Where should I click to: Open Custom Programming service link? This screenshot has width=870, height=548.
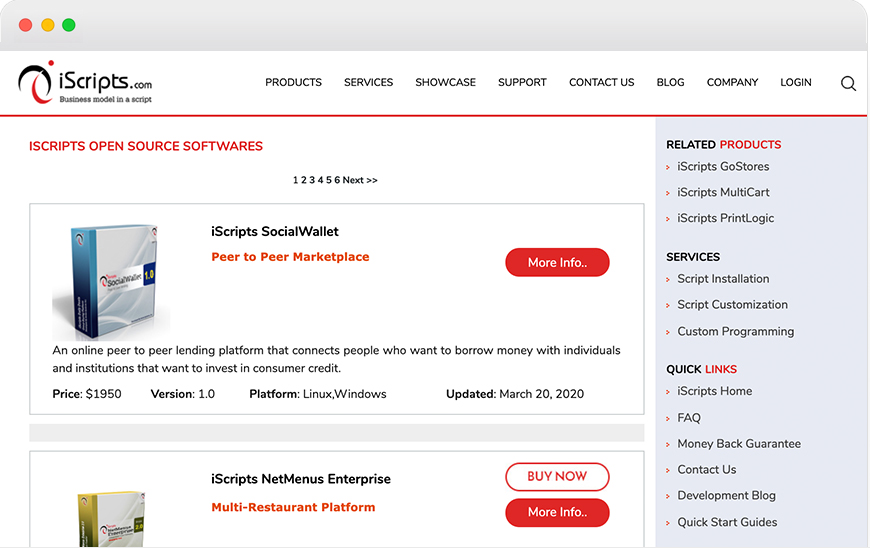click(x=736, y=332)
